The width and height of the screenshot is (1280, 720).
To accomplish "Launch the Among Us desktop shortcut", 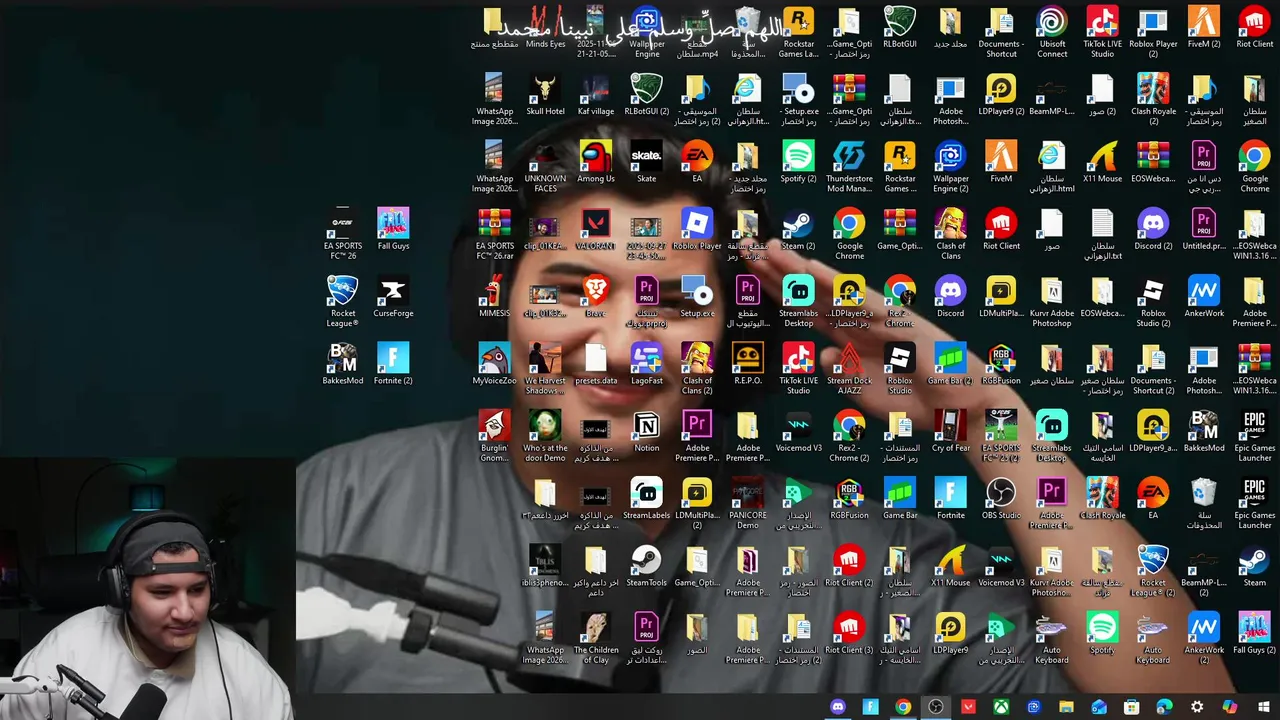I will point(596,162).
